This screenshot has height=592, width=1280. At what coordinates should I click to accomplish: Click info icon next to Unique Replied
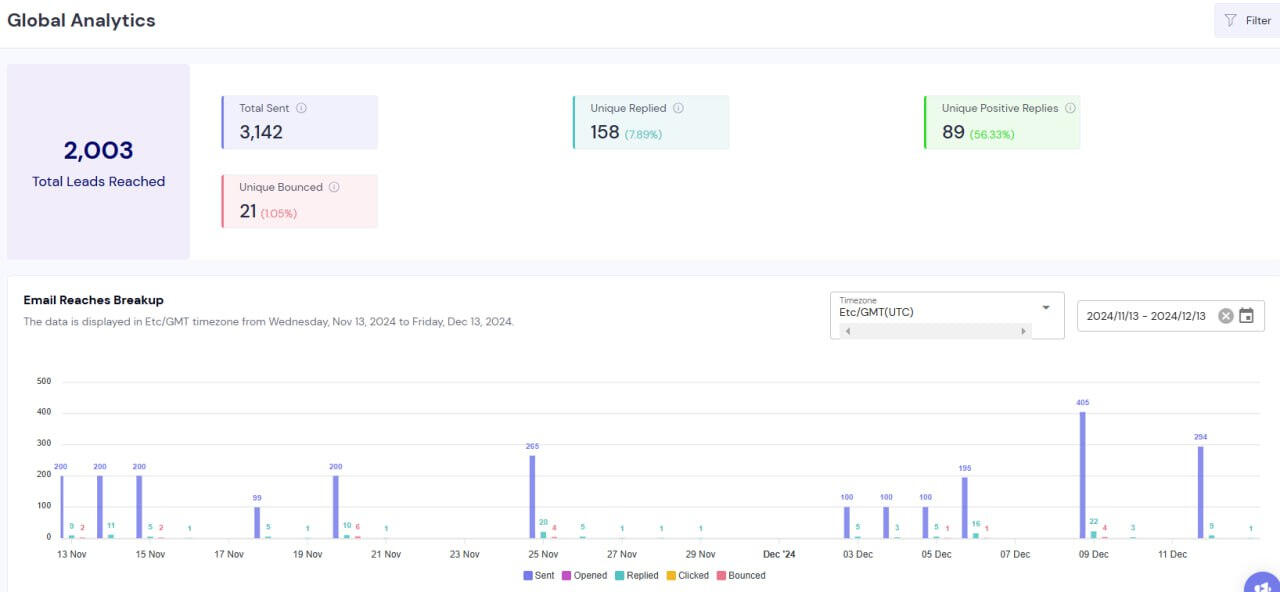[678, 108]
